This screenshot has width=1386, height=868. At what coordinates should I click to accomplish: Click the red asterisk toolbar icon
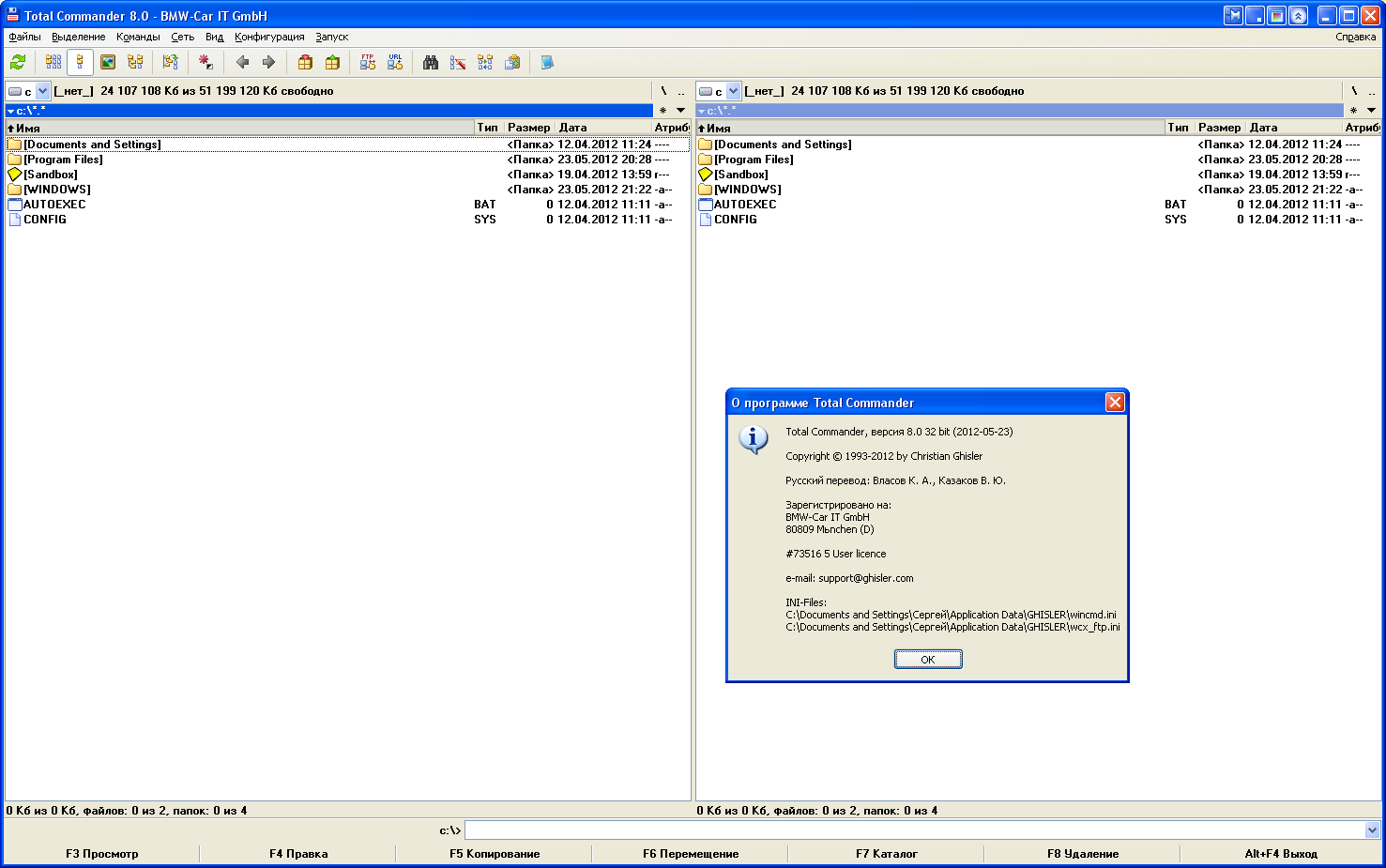(x=206, y=62)
